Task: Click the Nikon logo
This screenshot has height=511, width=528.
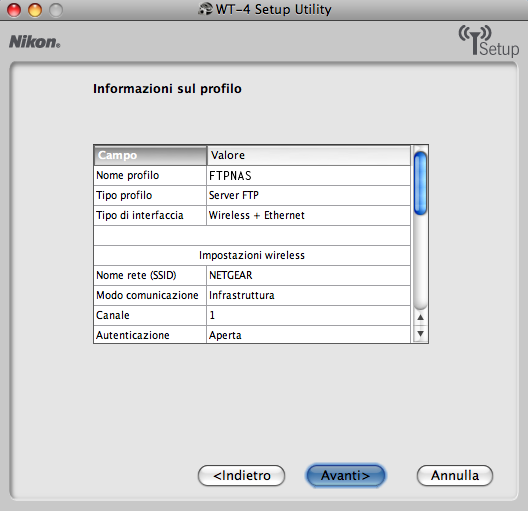Action: pos(35,42)
